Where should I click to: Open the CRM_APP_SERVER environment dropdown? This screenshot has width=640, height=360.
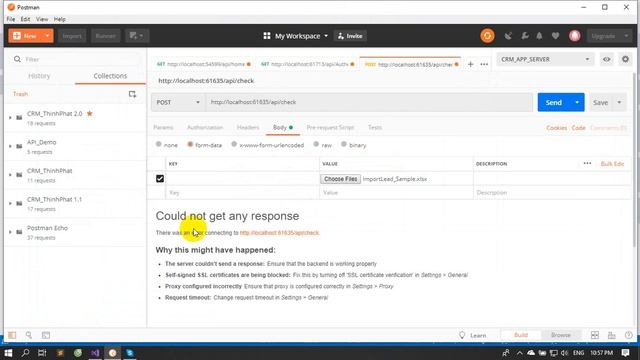545,59
